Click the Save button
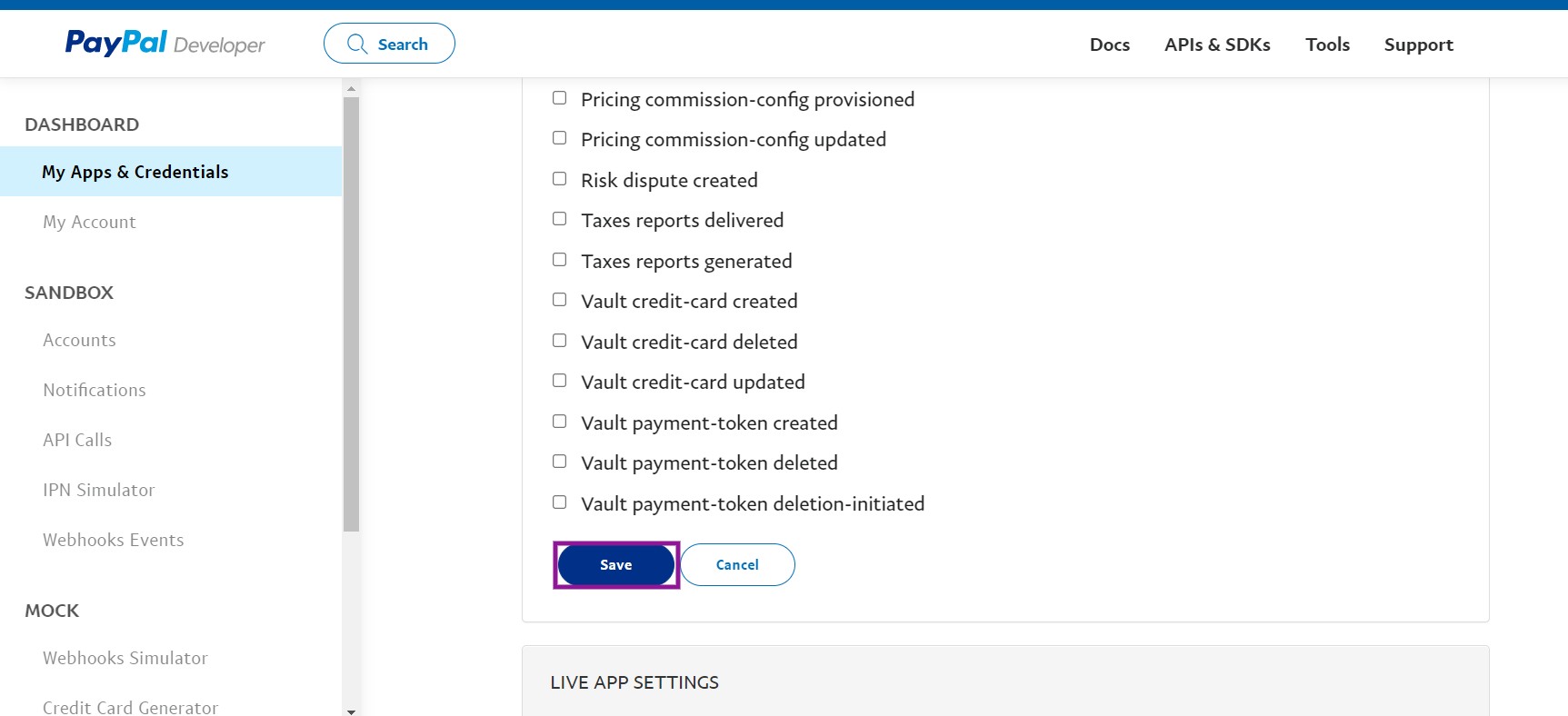This screenshot has height=716, width=1568. click(616, 565)
